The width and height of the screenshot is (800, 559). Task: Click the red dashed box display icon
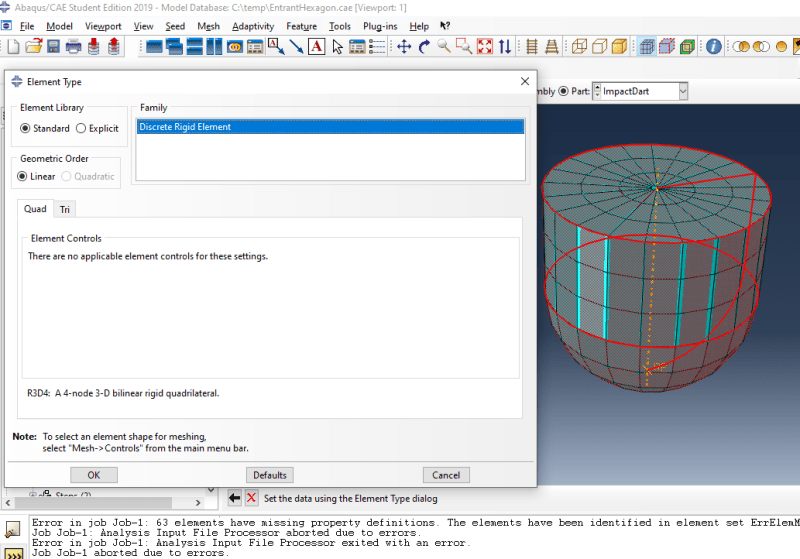pos(667,47)
